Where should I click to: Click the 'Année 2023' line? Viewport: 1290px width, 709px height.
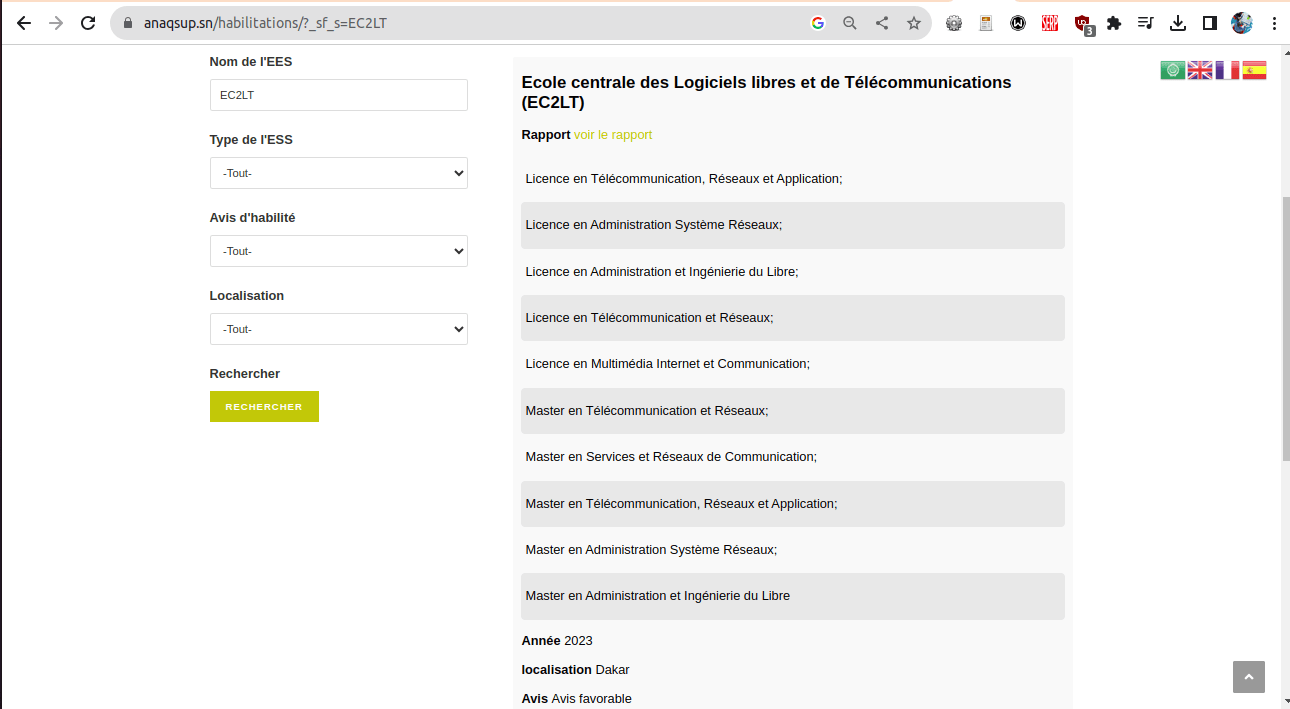click(x=557, y=641)
